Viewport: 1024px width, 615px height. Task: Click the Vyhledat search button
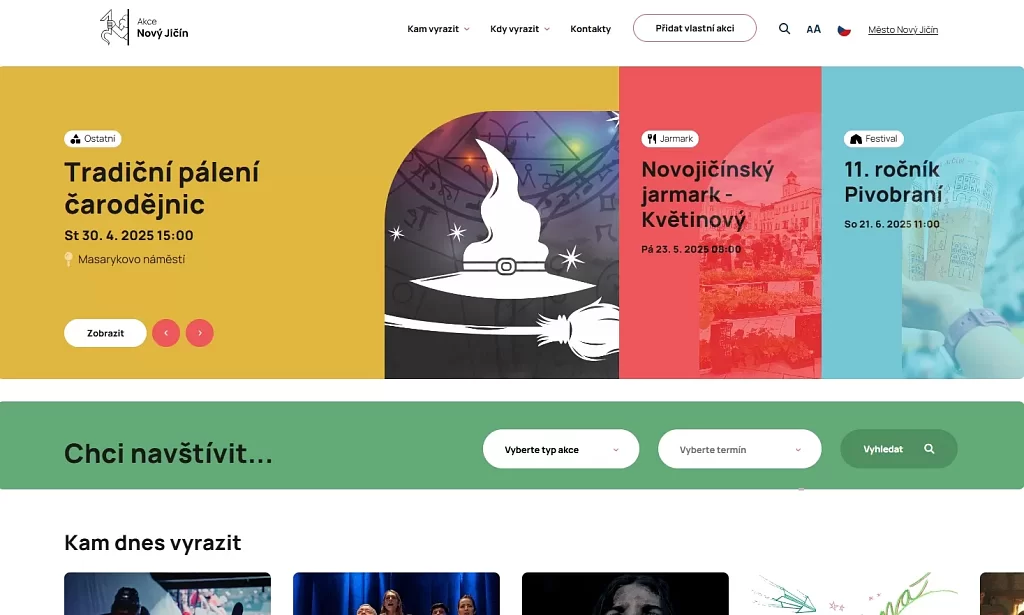pos(899,449)
